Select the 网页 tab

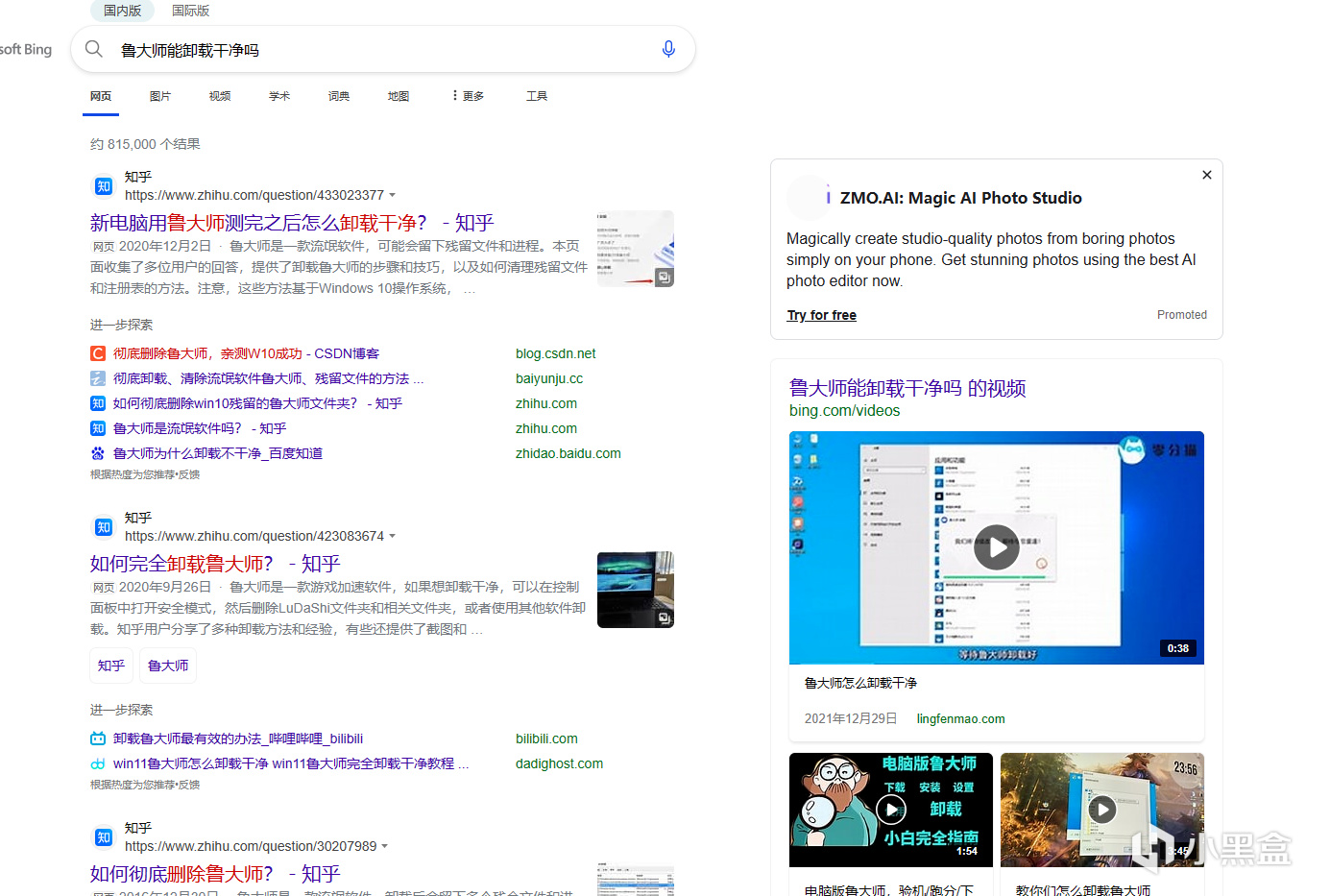(x=101, y=96)
